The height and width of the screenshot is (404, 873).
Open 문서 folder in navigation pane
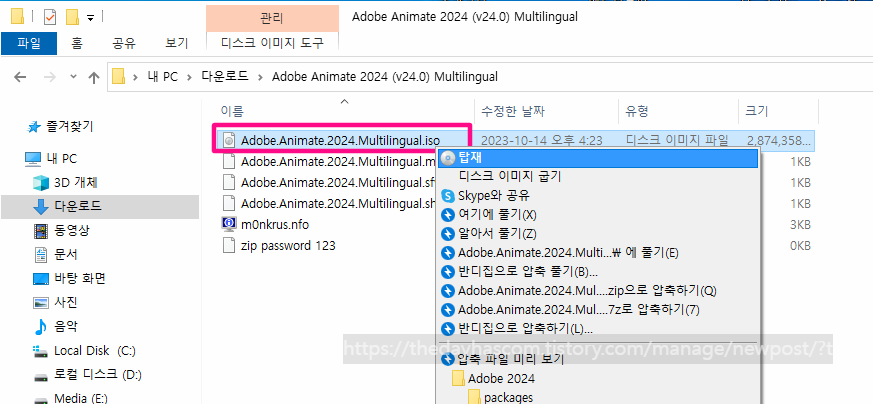[x=55, y=254]
